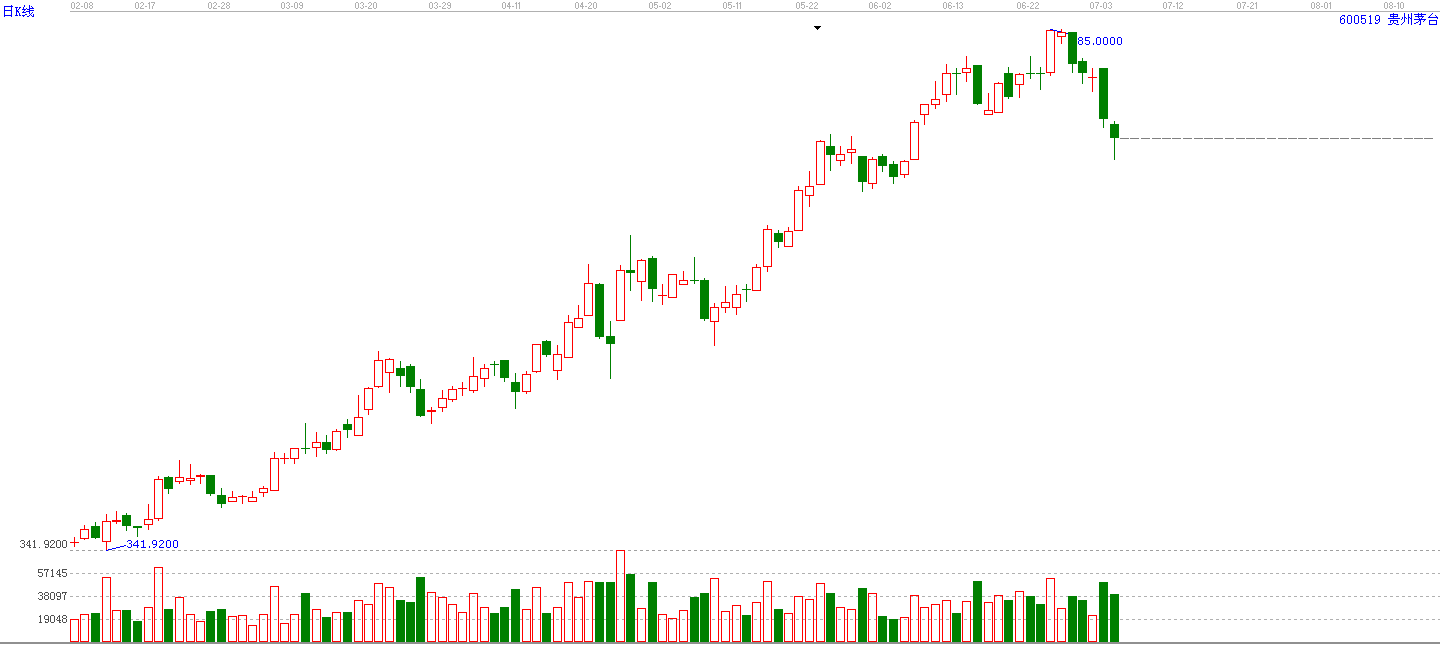Click the 日K线 chart type label

pos(18,12)
